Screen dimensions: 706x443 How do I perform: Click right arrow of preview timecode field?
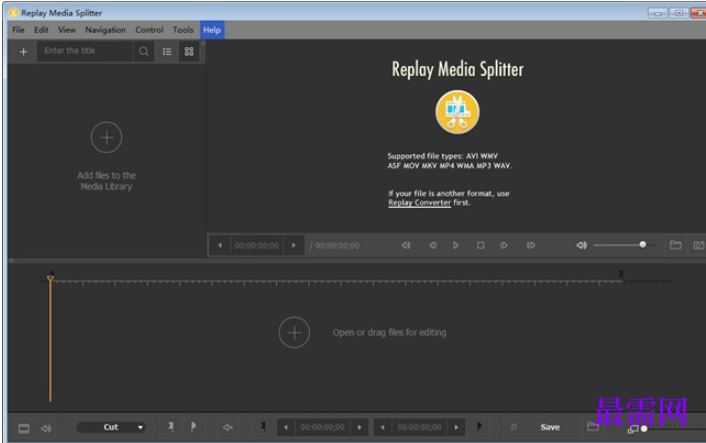(294, 245)
